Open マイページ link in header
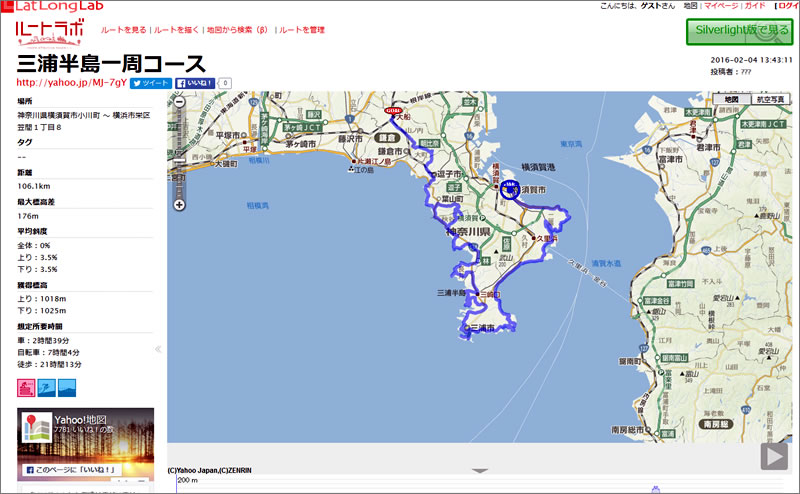The width and height of the screenshot is (800, 494). click(x=721, y=6)
